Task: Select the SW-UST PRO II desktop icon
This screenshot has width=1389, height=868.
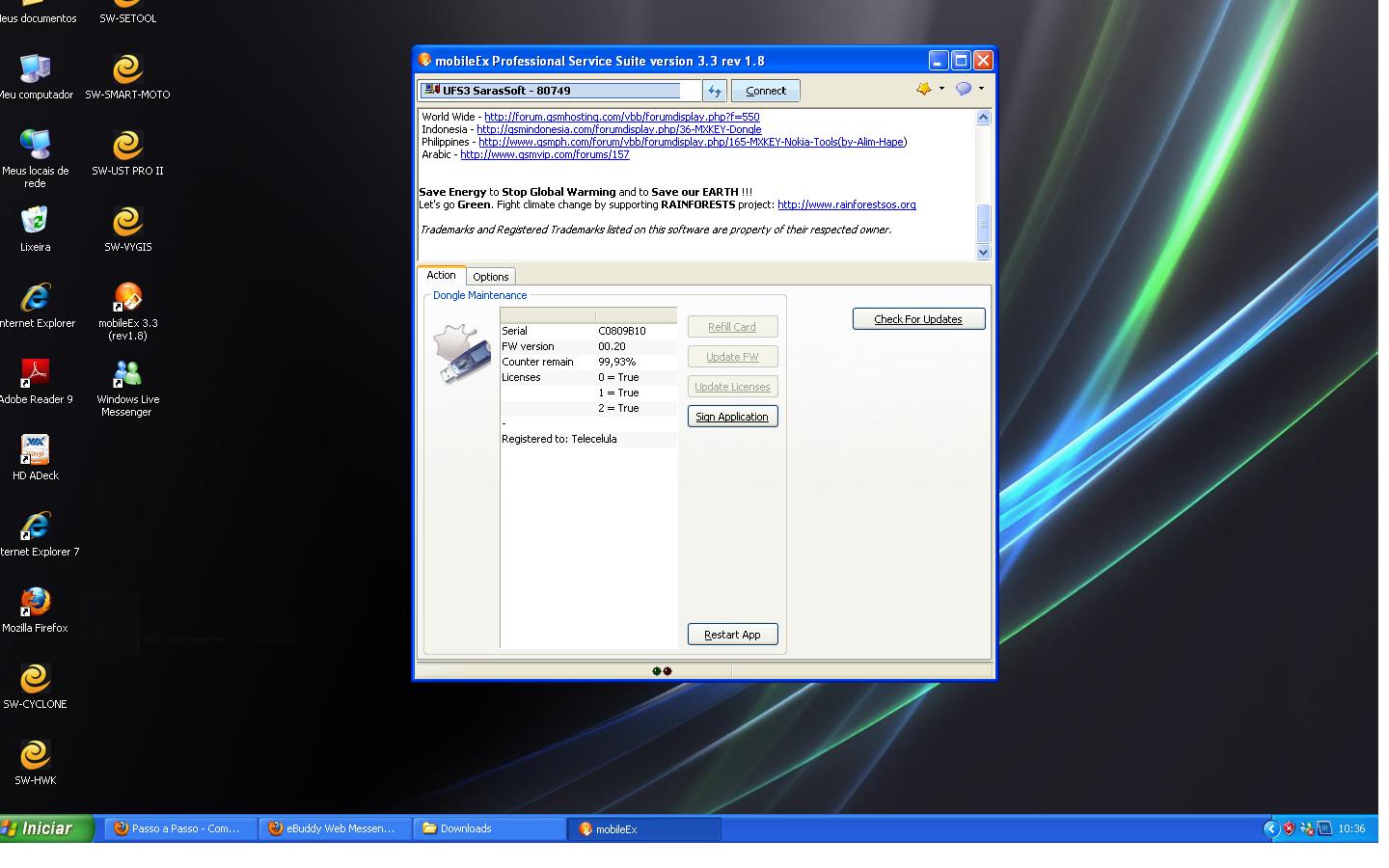Action: click(127, 147)
